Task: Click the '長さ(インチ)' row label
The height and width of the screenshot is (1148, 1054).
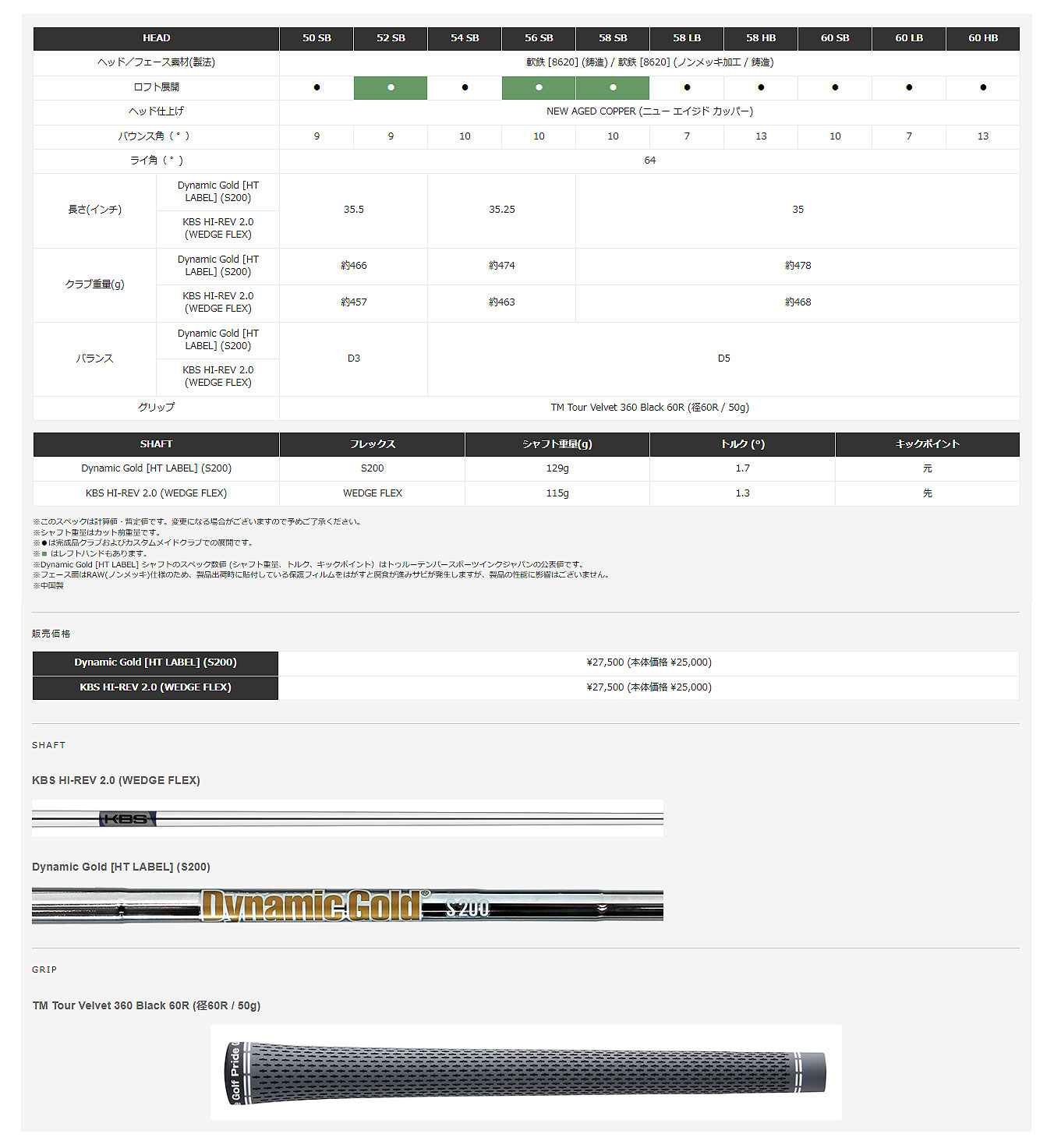Action: click(x=95, y=210)
